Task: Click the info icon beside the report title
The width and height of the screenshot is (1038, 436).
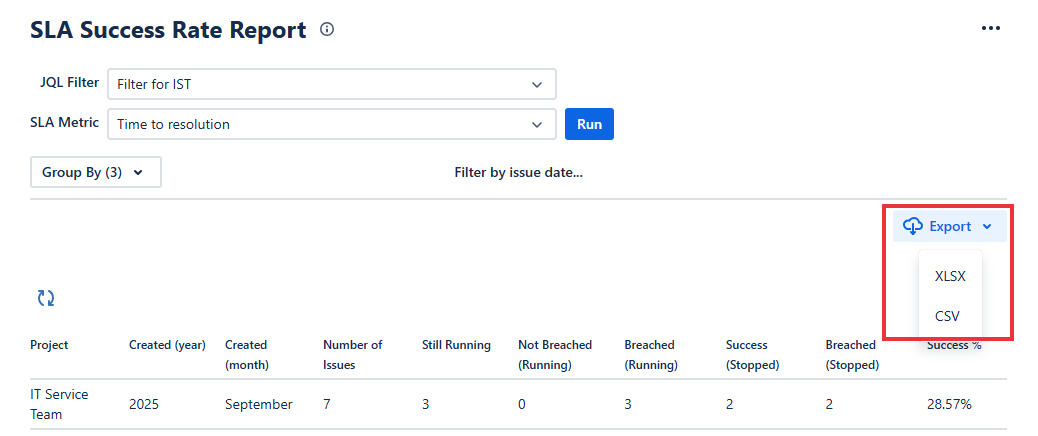Action: (326, 30)
